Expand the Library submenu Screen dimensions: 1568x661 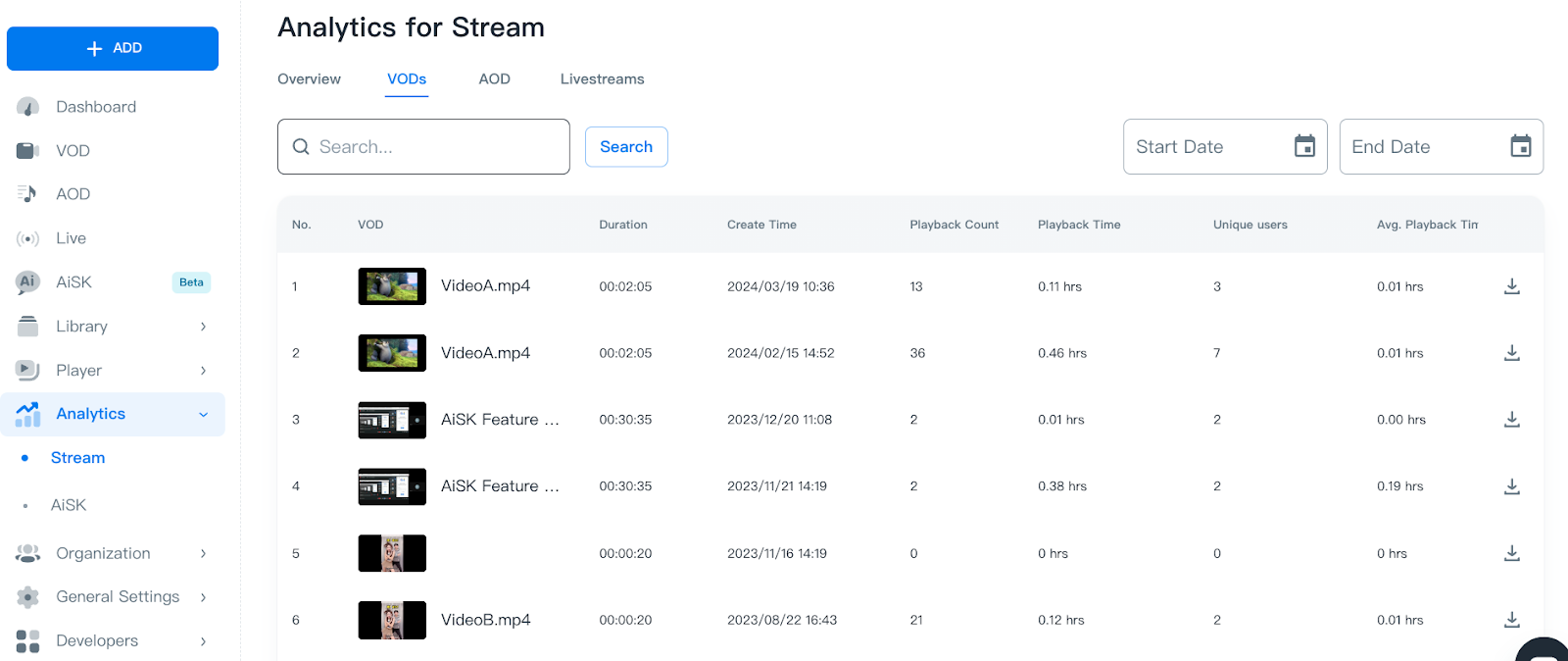(203, 327)
